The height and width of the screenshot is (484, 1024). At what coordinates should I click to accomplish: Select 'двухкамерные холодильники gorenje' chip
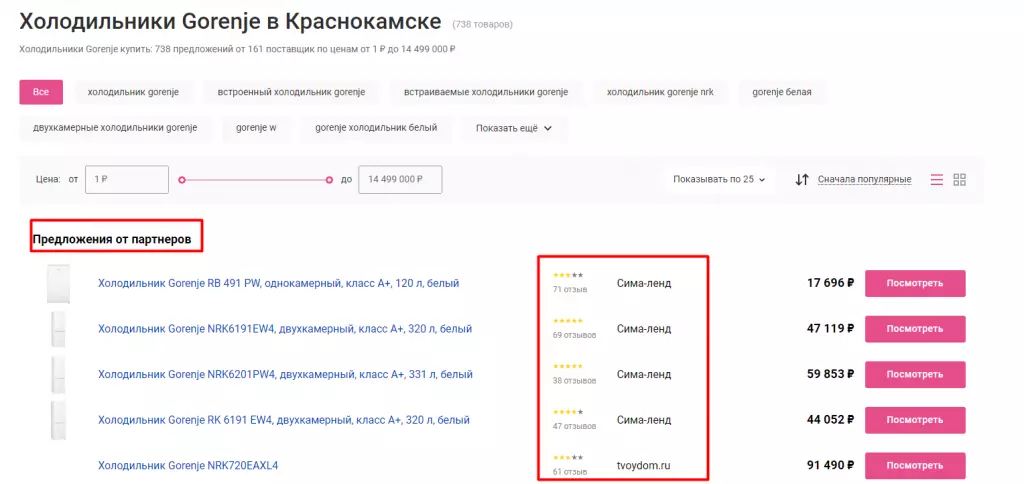point(115,128)
